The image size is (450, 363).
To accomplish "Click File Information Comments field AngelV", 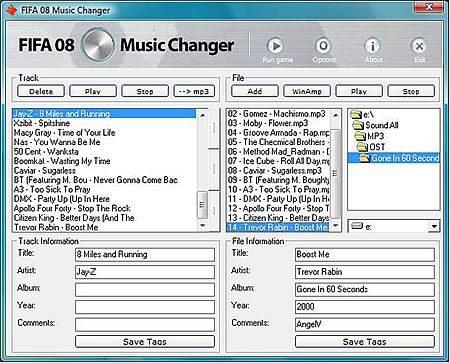I will pos(365,324).
